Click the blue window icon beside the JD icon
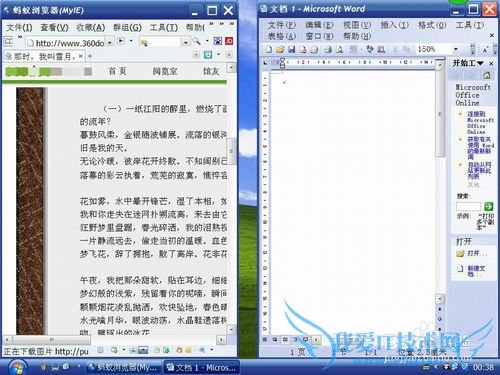Viewport: 500px width, 375px height. pos(218,41)
